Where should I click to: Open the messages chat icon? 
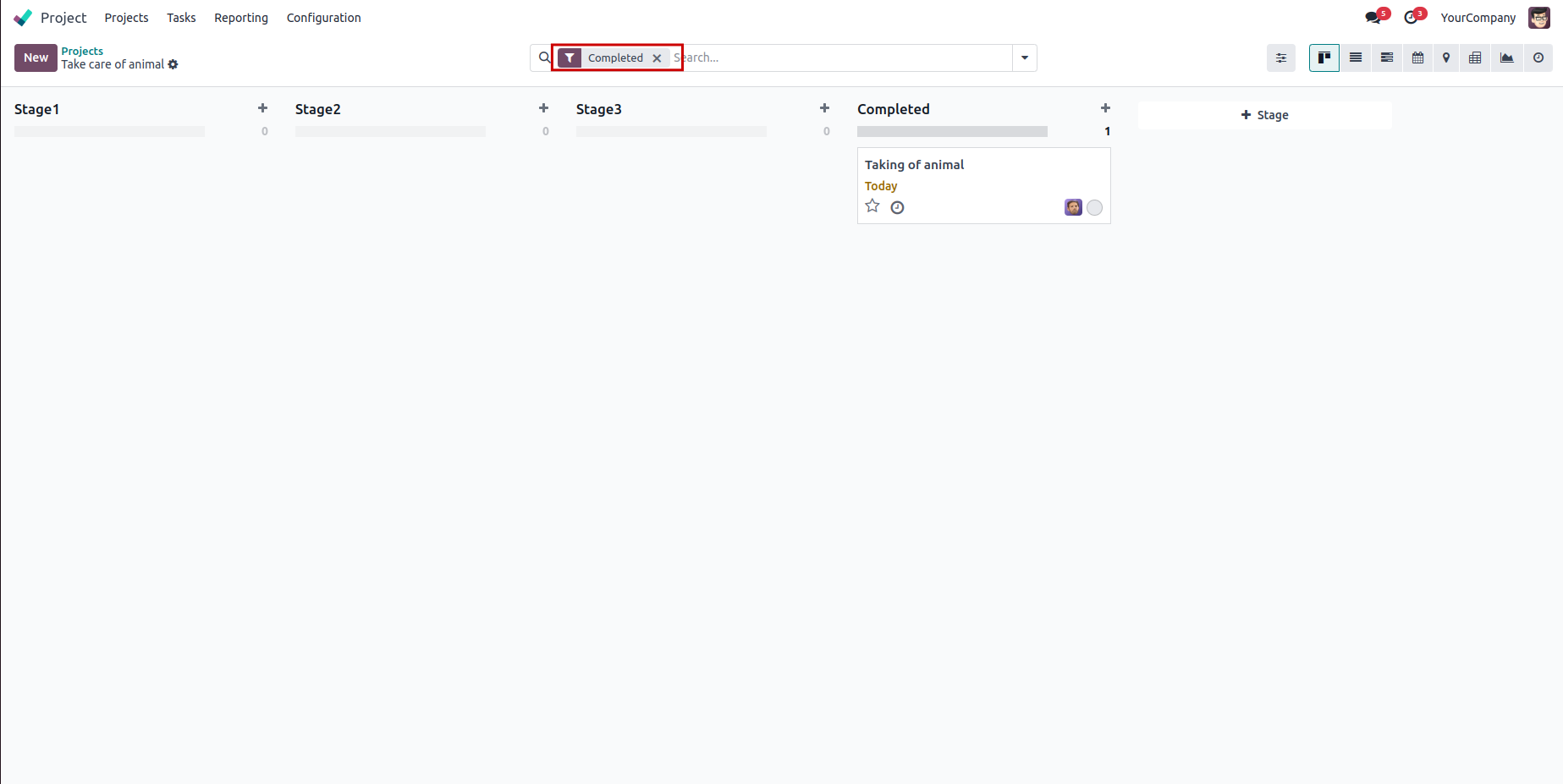[x=1373, y=18]
